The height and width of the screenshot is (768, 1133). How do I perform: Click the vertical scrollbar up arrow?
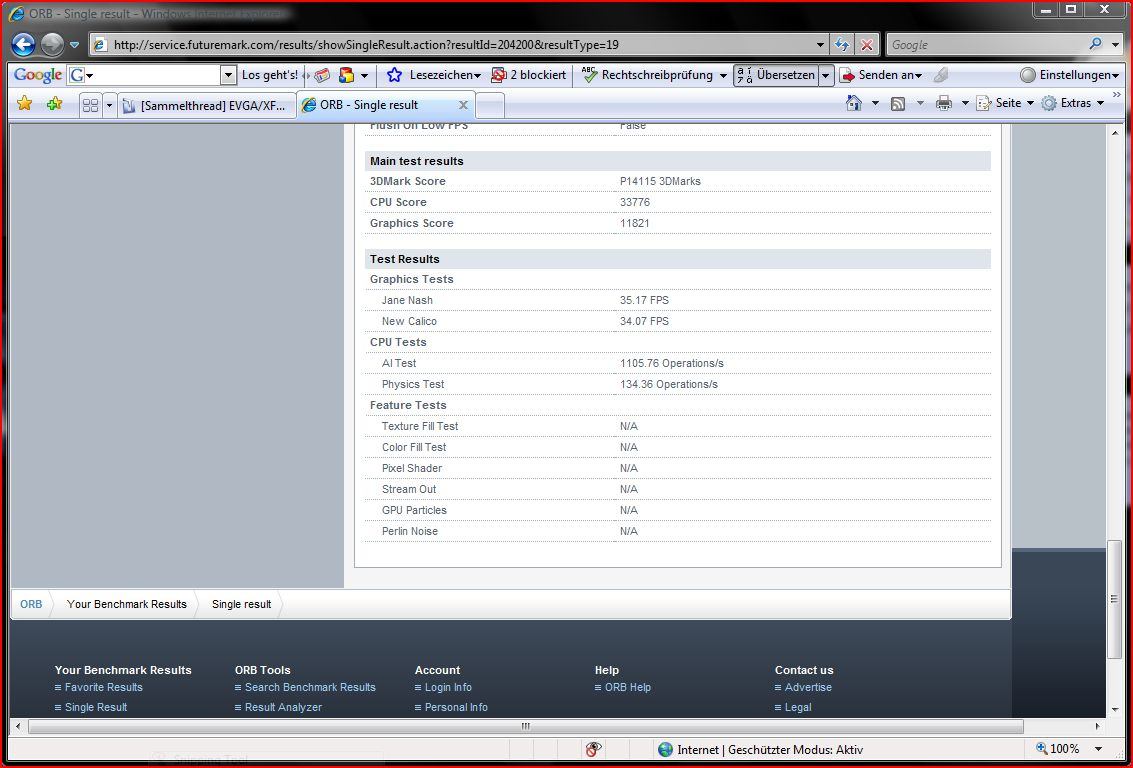1115,133
